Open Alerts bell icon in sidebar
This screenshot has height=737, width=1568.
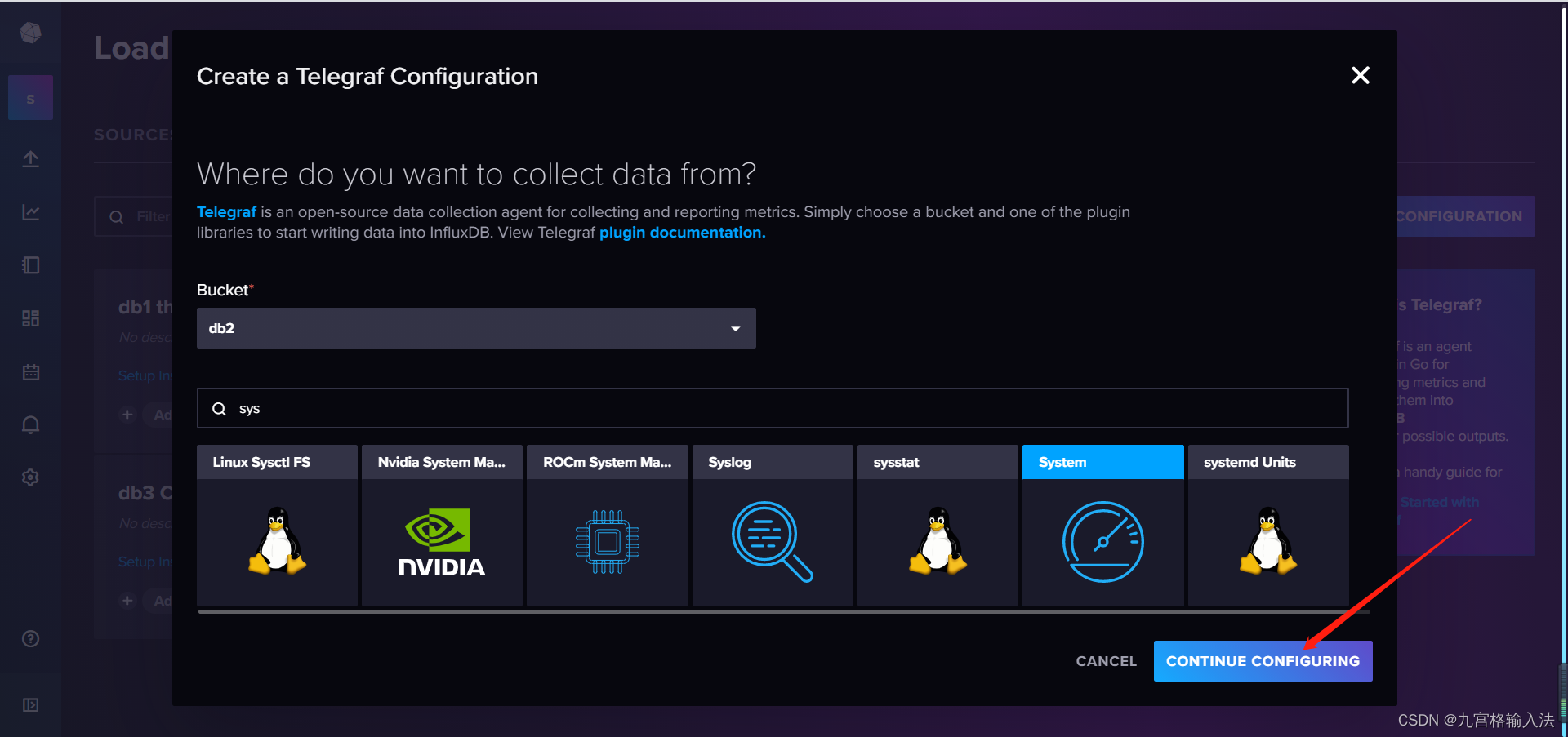tap(30, 424)
